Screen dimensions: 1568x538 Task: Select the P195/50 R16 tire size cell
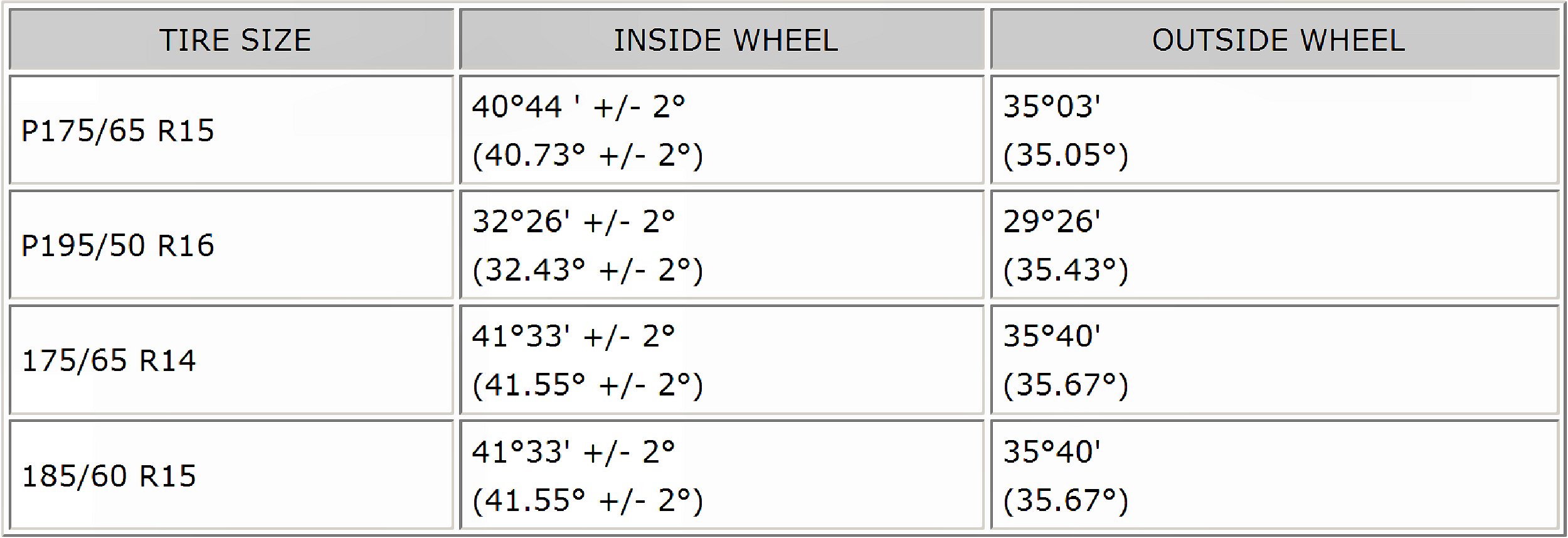point(118,245)
